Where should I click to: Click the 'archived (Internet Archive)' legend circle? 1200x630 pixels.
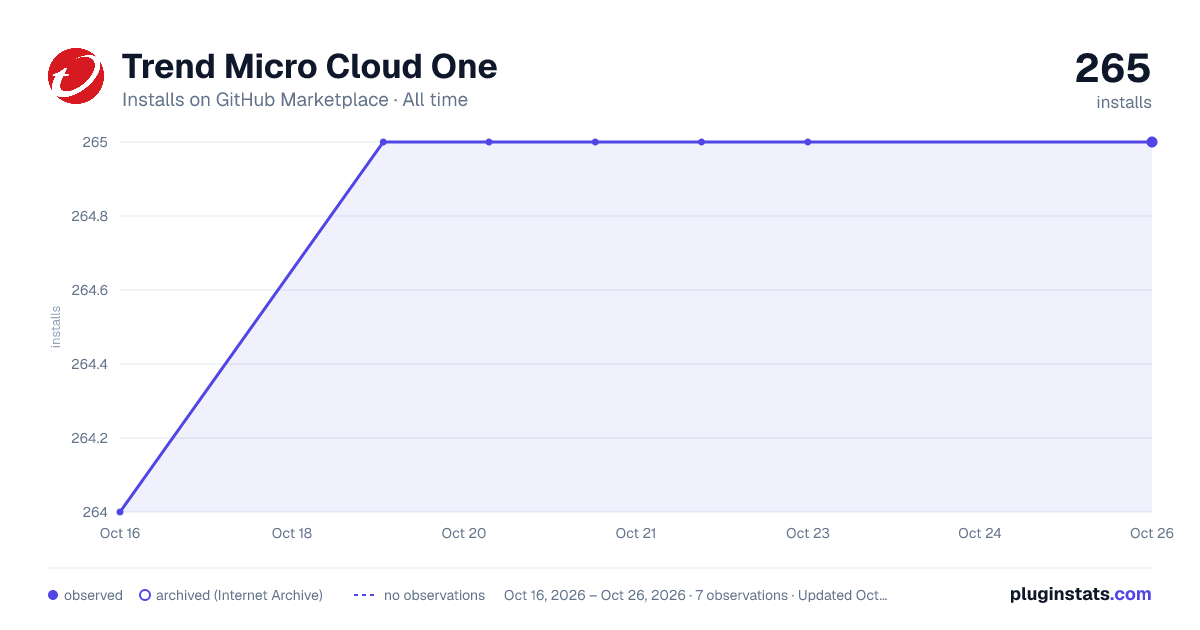(x=144, y=595)
